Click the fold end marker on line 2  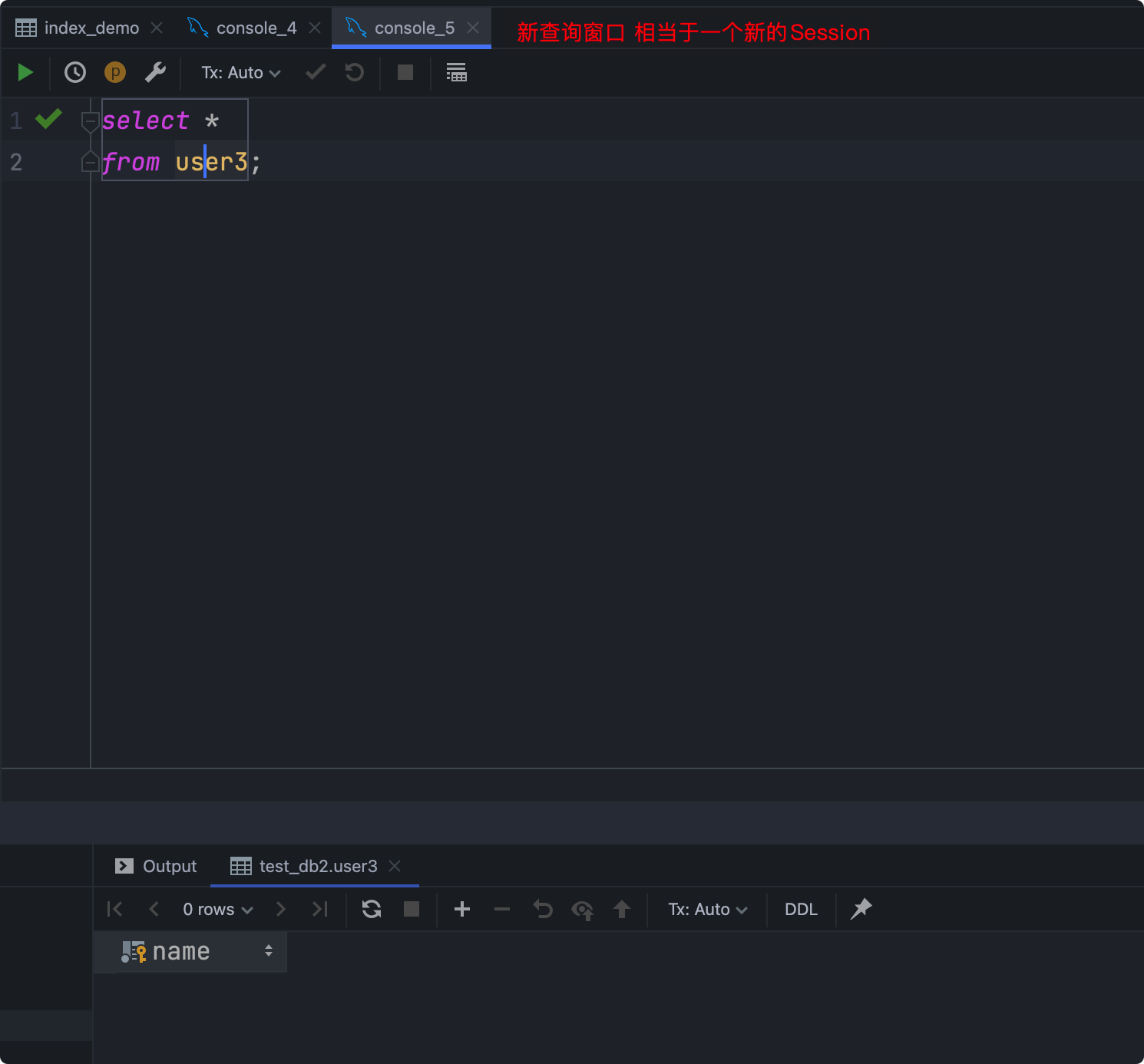pyautogui.click(x=90, y=162)
